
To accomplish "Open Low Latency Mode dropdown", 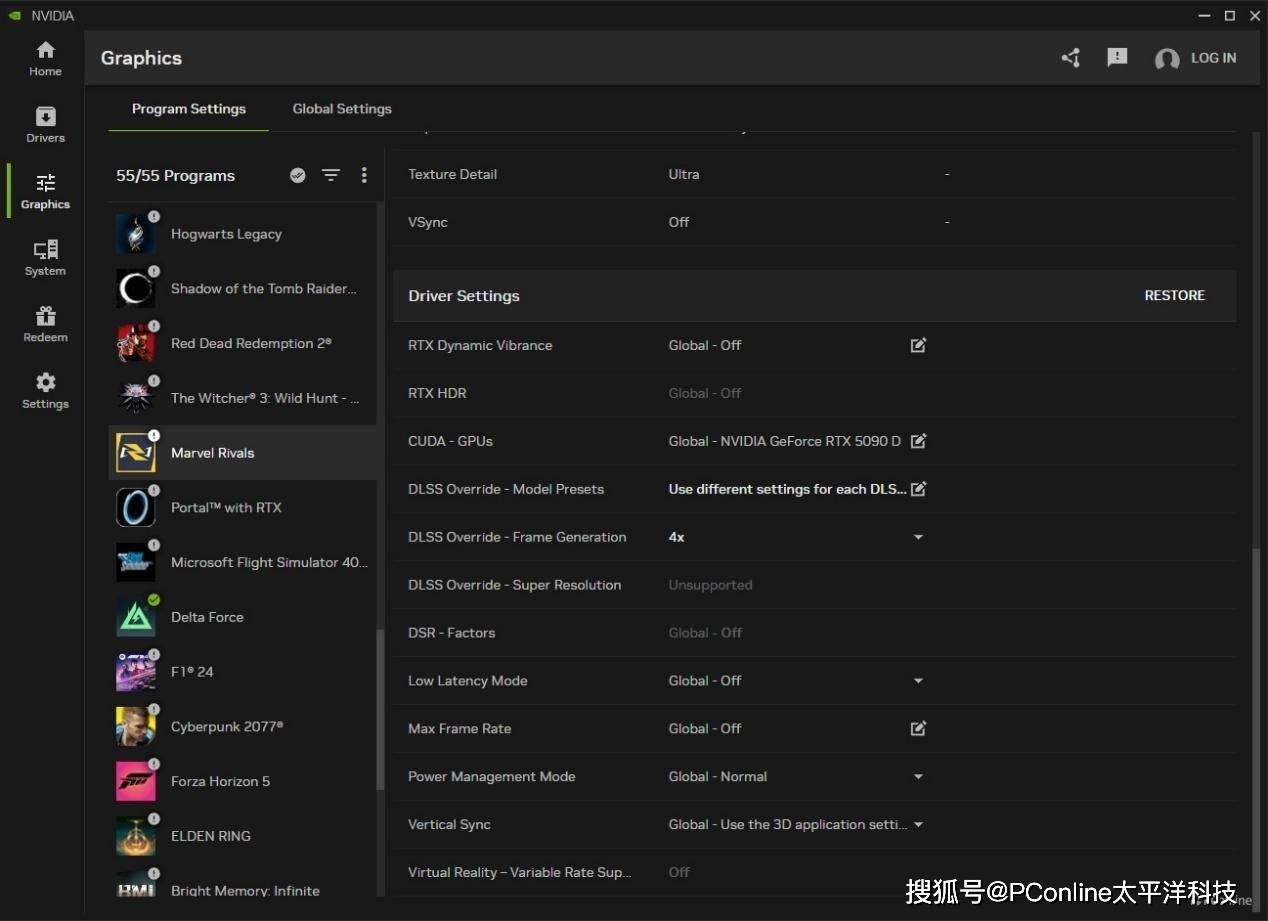I will click(x=918, y=681).
